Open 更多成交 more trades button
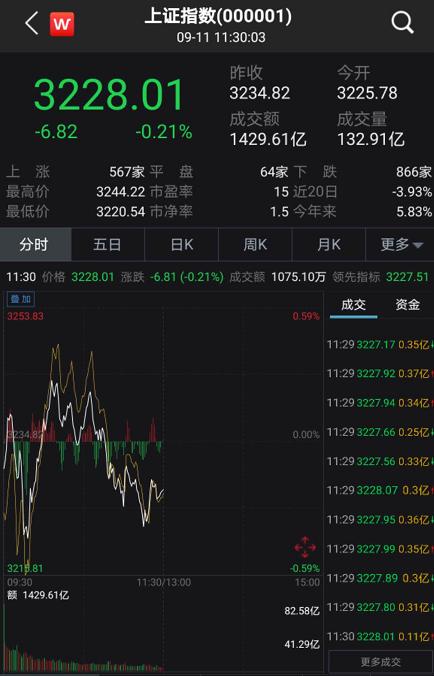This screenshot has width=434, height=676. [x=380, y=662]
